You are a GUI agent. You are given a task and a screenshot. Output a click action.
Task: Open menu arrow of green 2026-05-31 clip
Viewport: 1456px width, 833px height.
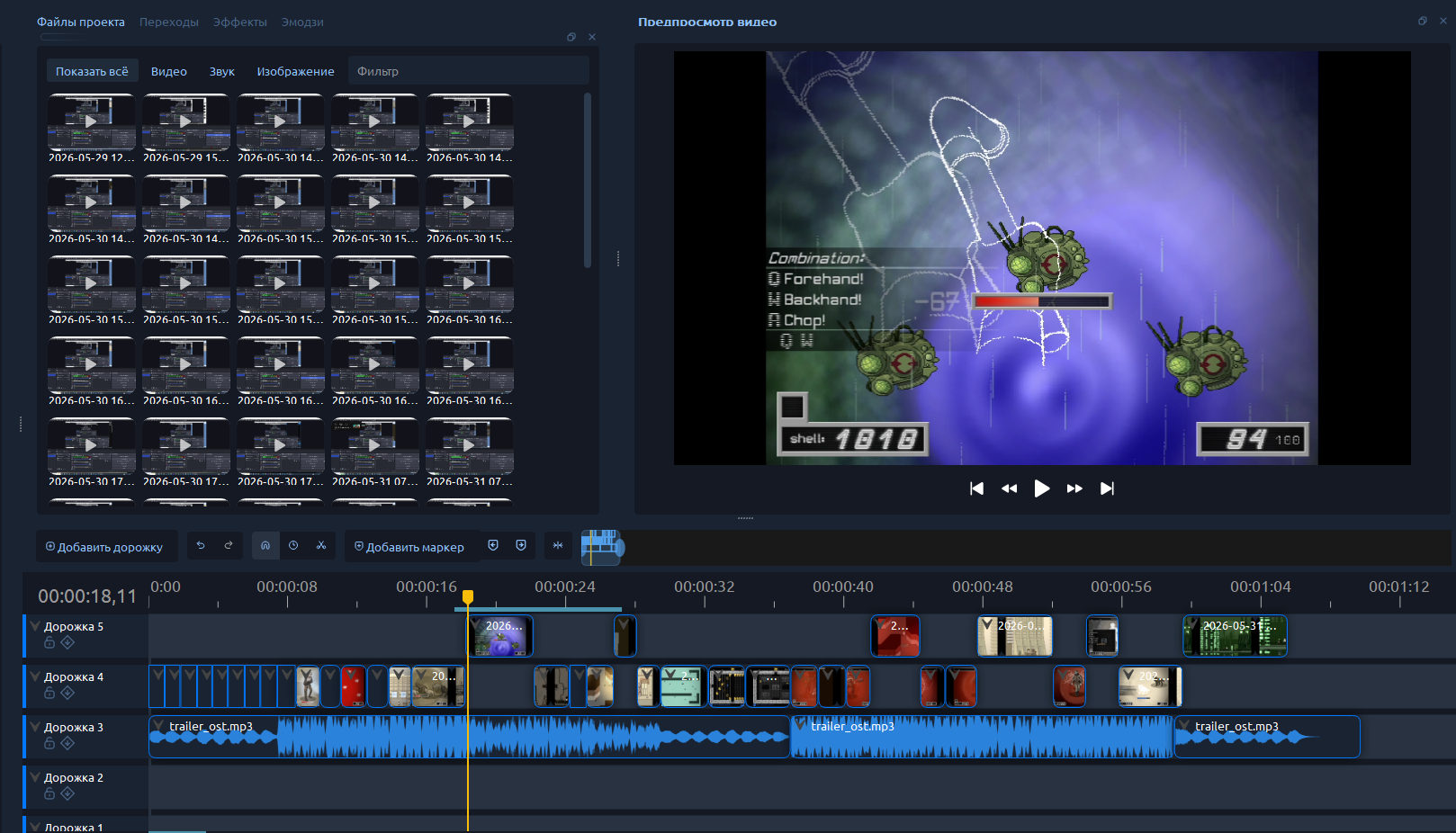(x=1193, y=624)
